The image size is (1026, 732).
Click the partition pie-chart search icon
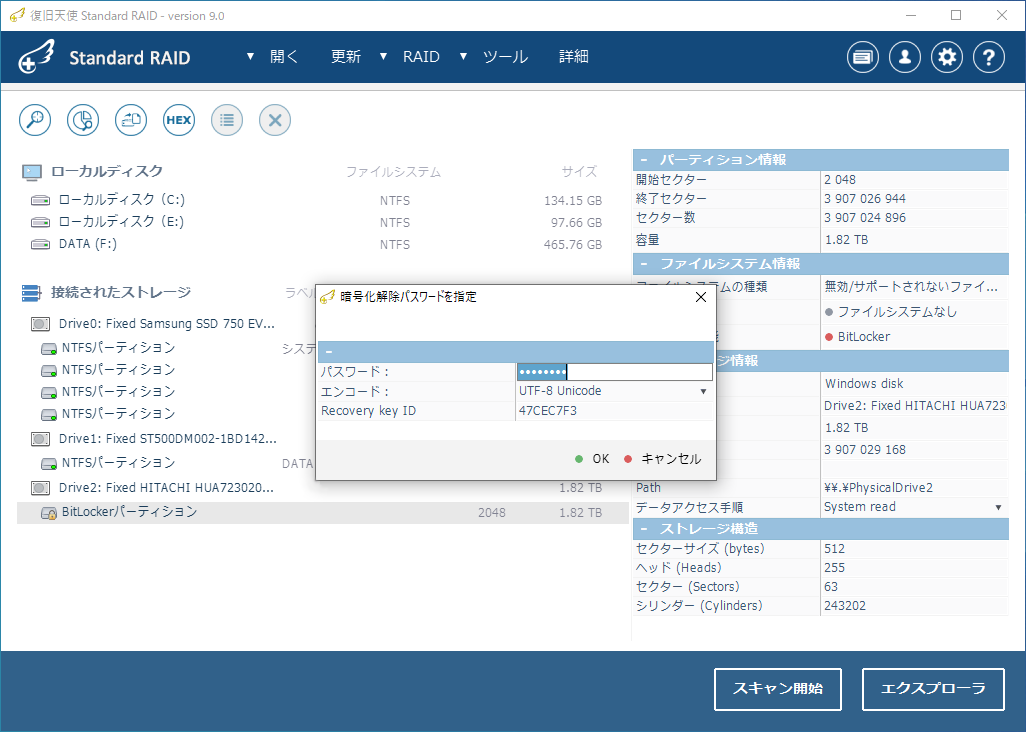(83, 120)
